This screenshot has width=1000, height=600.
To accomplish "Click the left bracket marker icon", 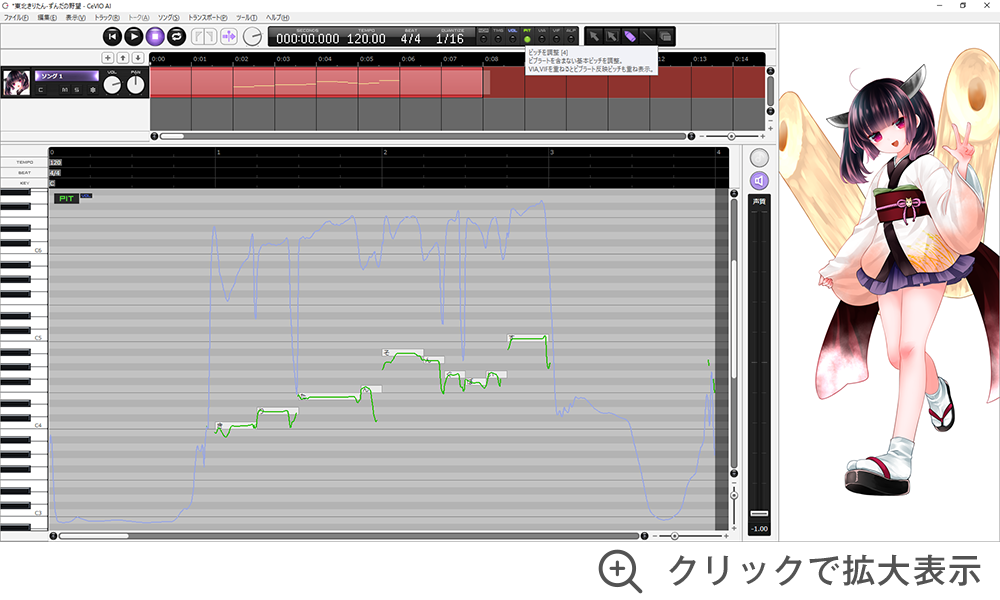I will tap(198, 36).
